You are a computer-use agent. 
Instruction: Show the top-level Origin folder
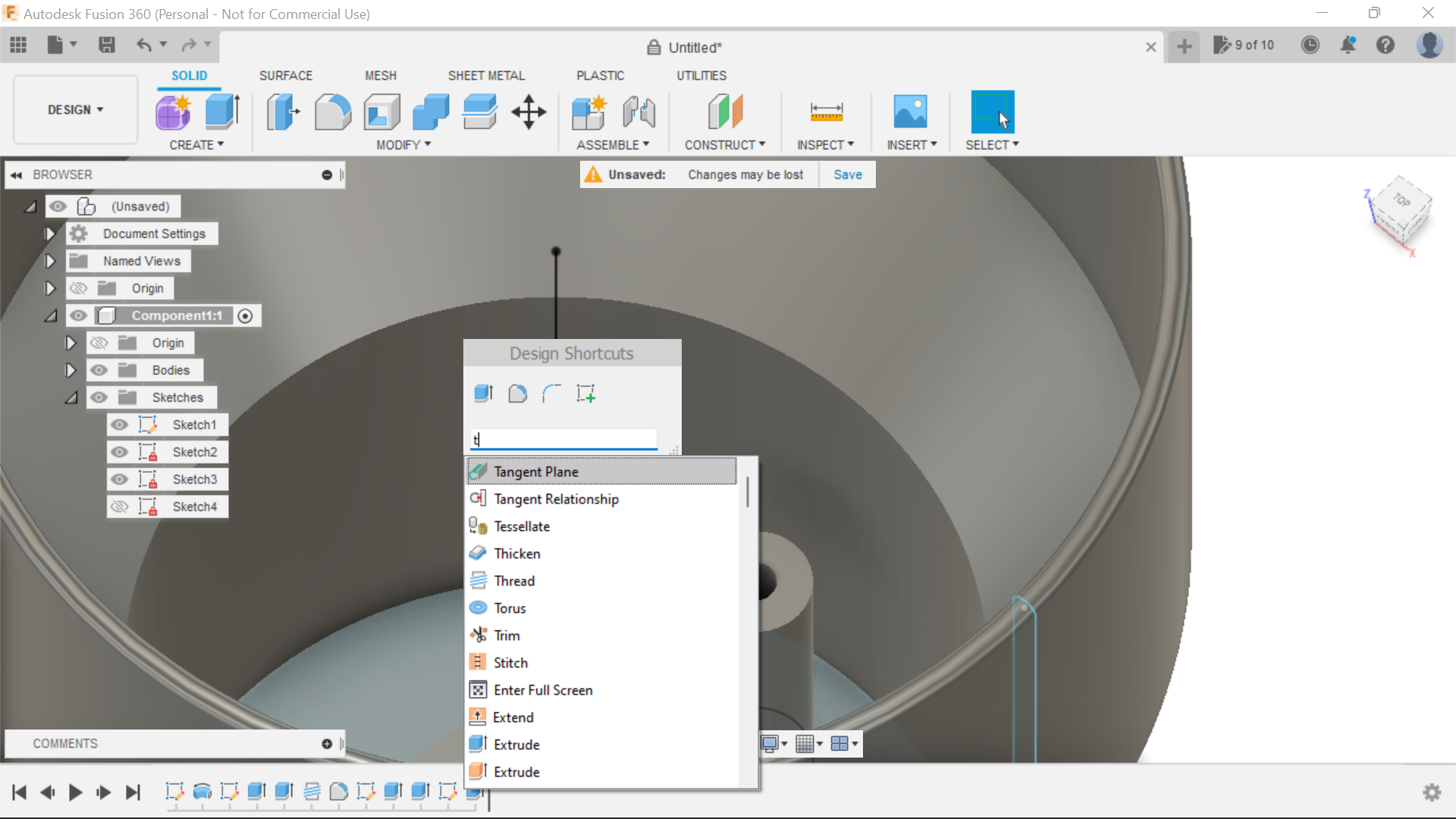(x=79, y=288)
